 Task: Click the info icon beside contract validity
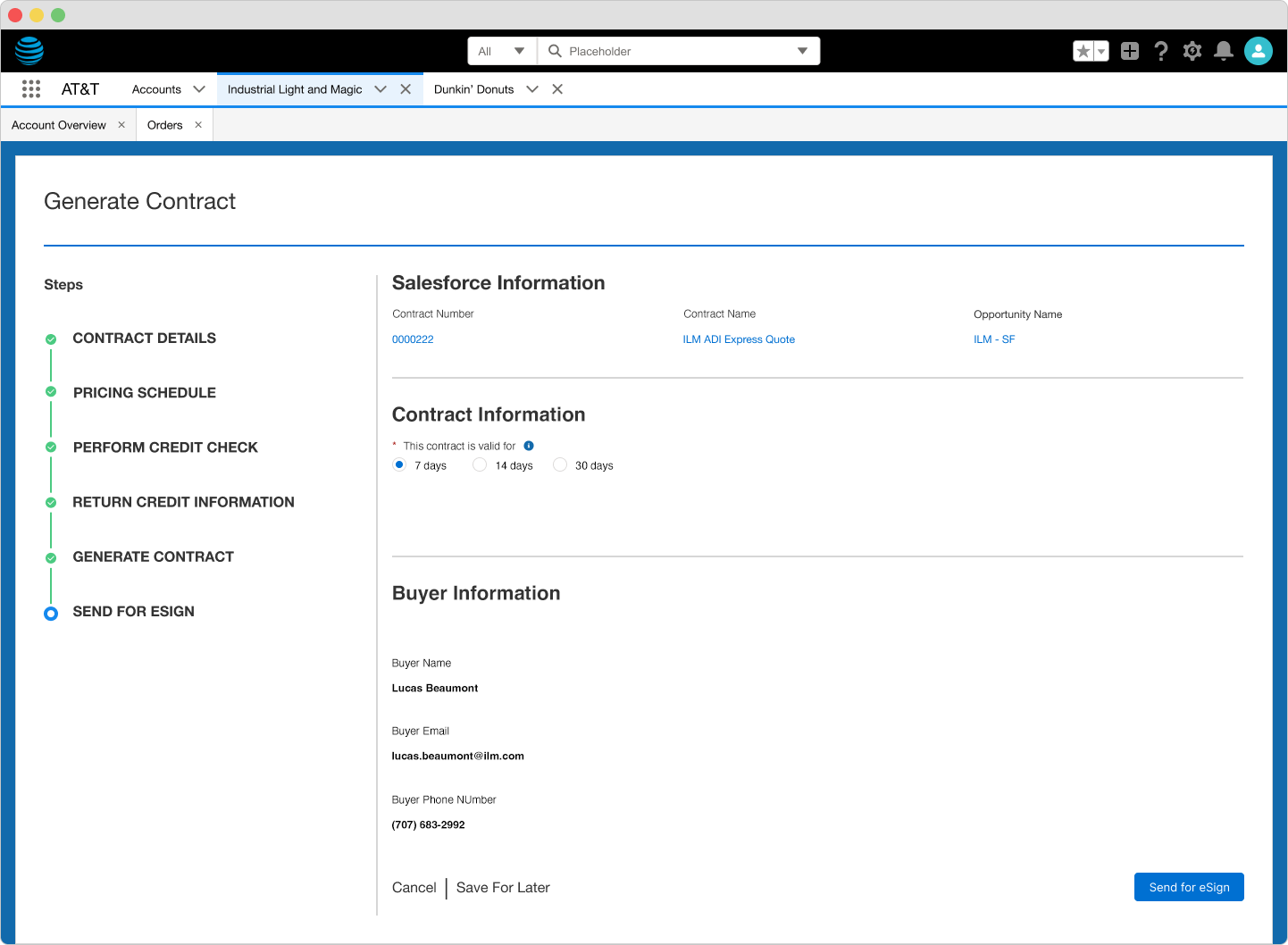tap(529, 446)
